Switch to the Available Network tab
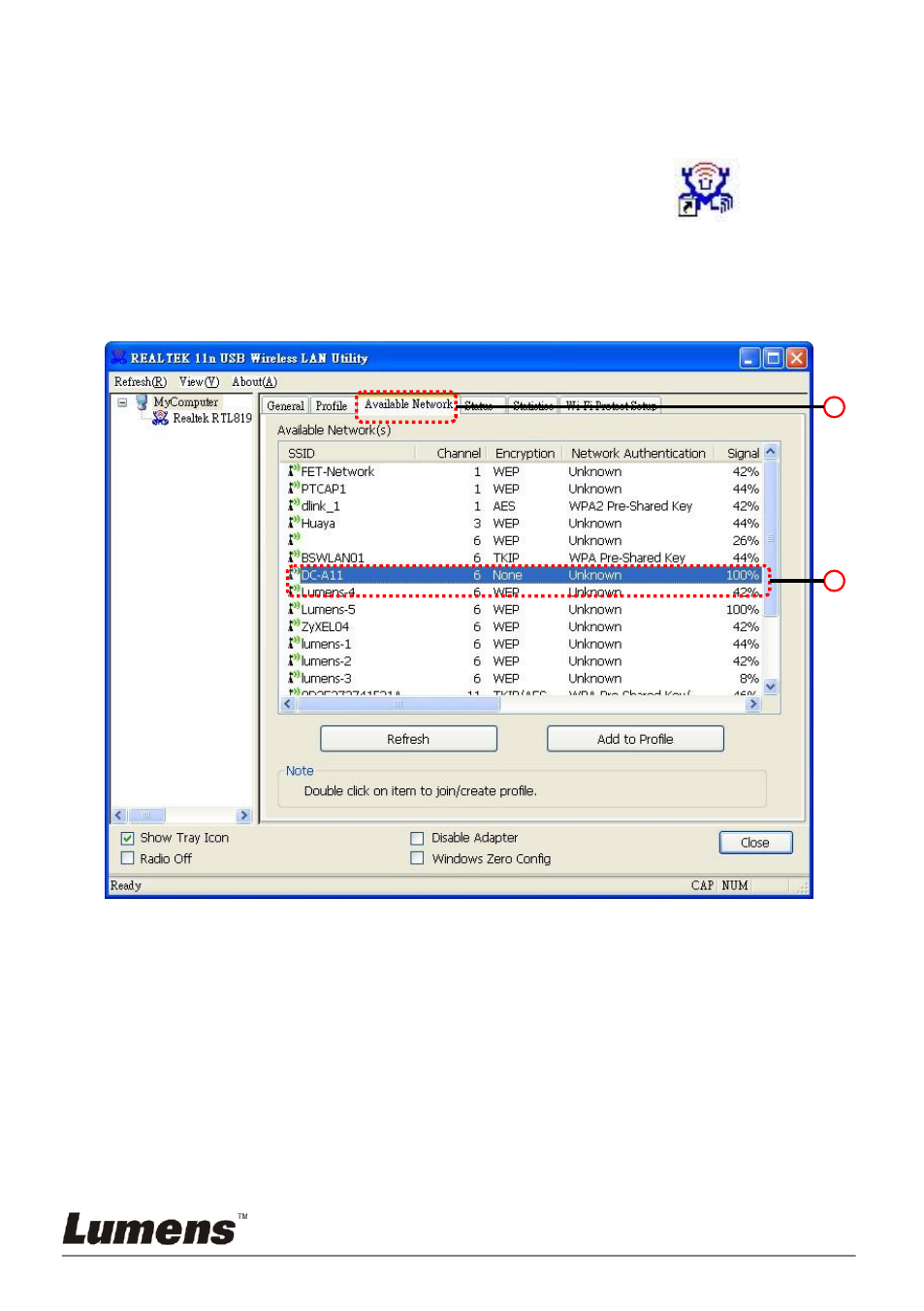The width and height of the screenshot is (924, 1311). [407, 404]
